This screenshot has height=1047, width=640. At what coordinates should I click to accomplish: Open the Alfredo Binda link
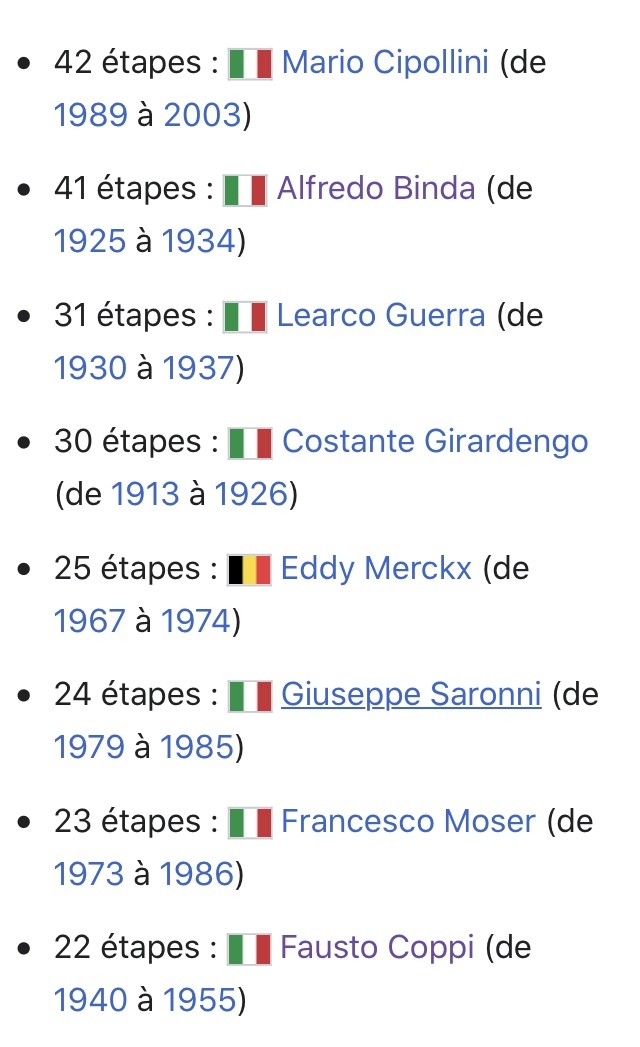pos(375,189)
